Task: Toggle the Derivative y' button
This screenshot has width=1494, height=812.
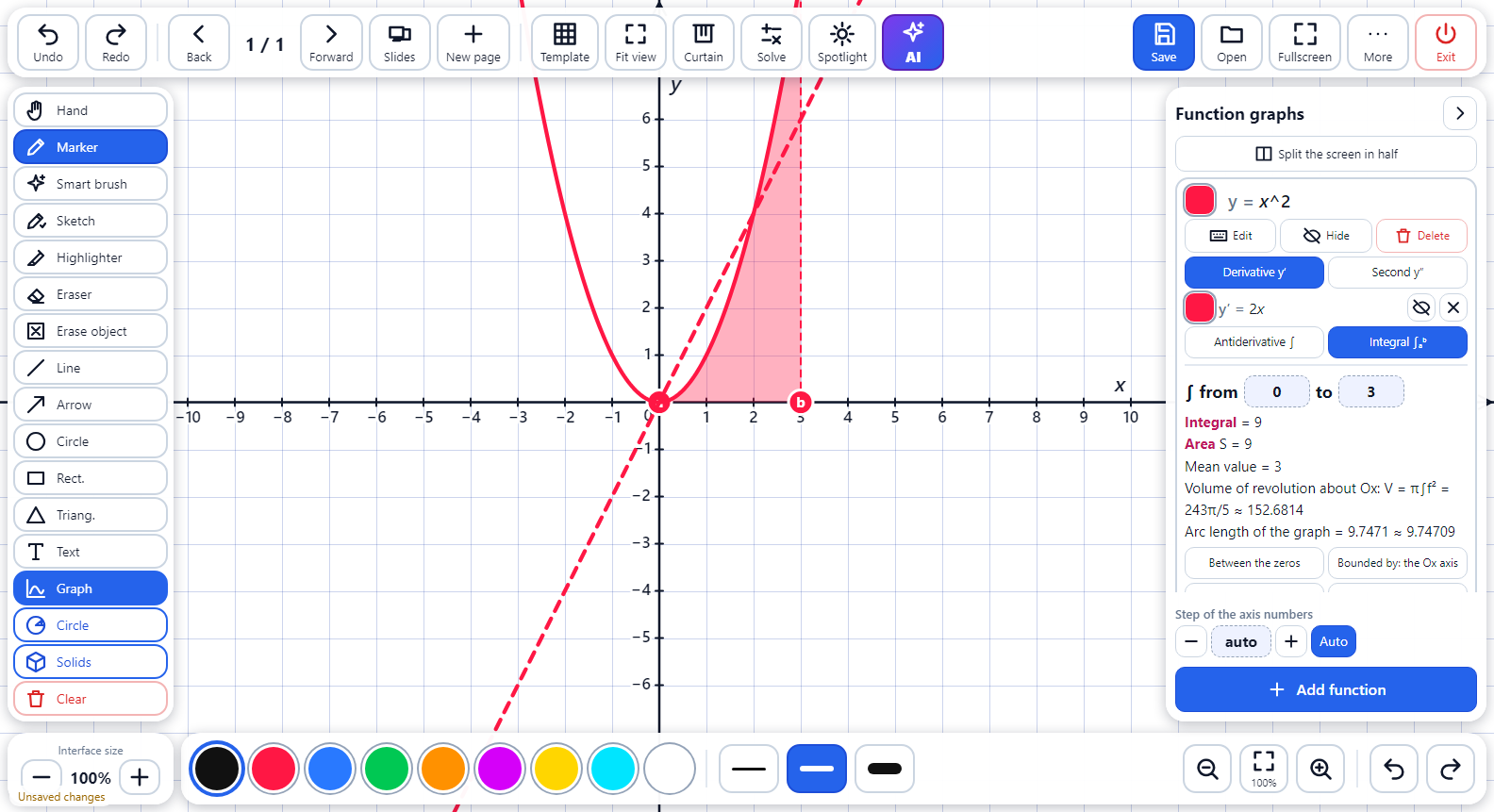Action: pos(1254,273)
